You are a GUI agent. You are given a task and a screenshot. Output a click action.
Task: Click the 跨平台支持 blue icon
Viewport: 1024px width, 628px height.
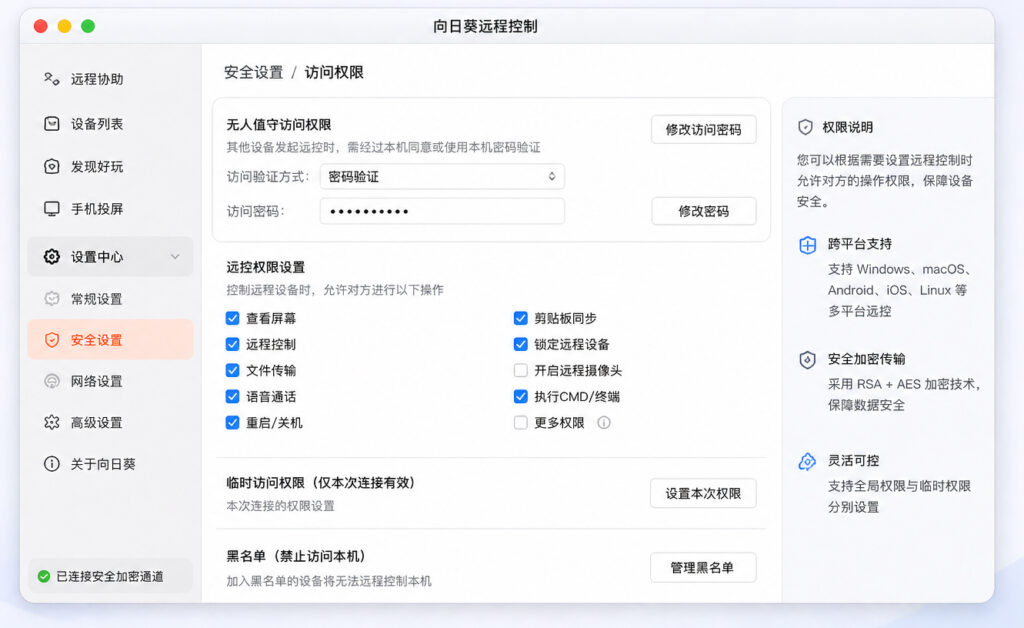point(808,245)
